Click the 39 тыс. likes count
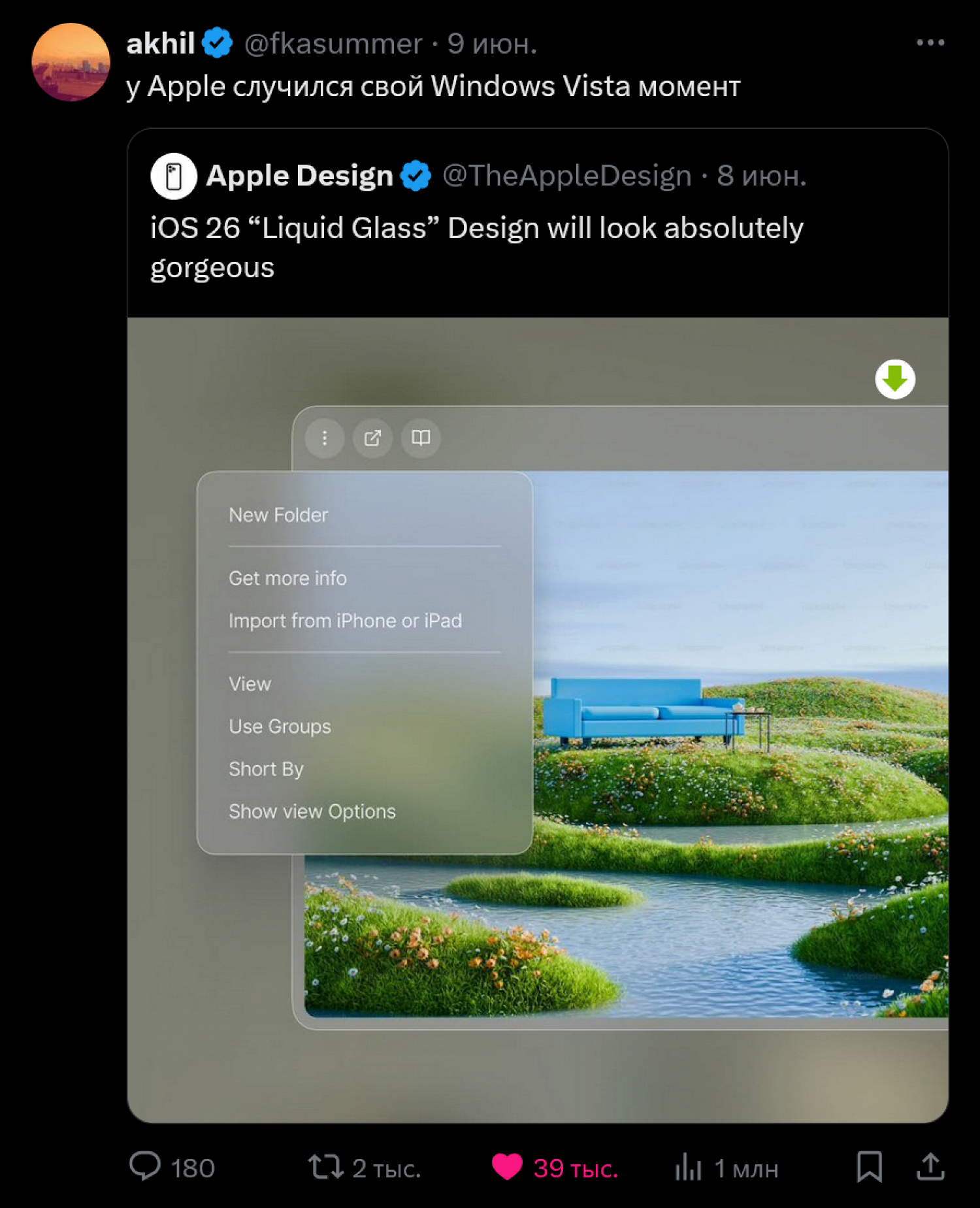The width and height of the screenshot is (980, 1208). click(575, 1168)
